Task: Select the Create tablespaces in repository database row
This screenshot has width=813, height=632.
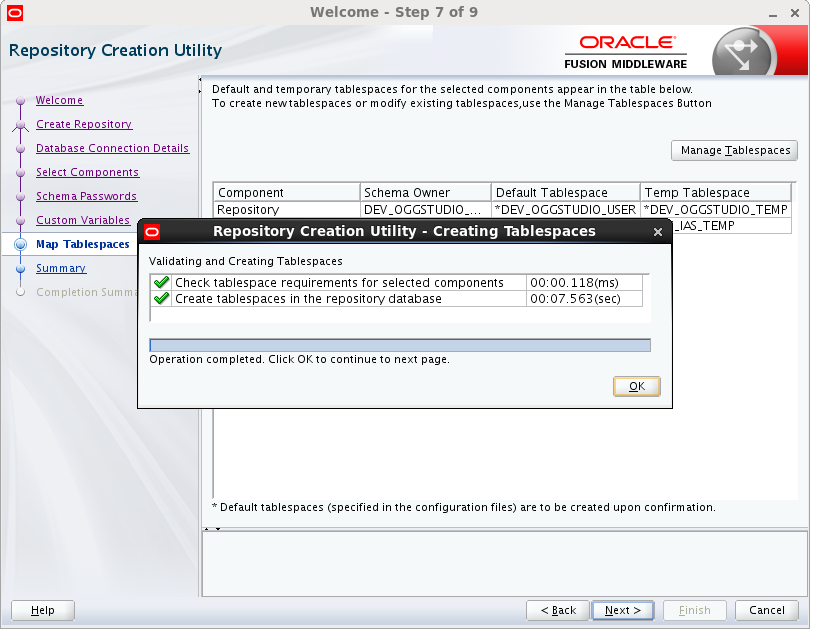Action: (x=396, y=299)
